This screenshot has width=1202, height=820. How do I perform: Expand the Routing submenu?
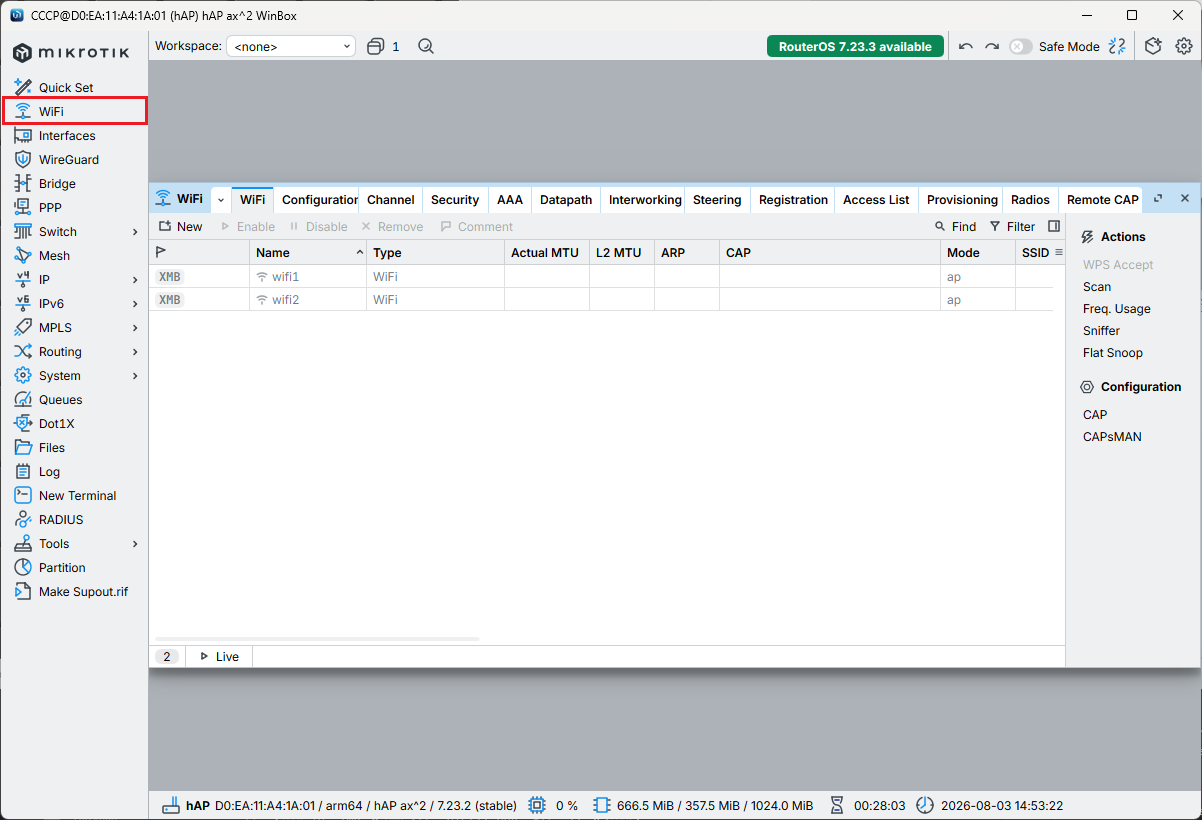135,351
